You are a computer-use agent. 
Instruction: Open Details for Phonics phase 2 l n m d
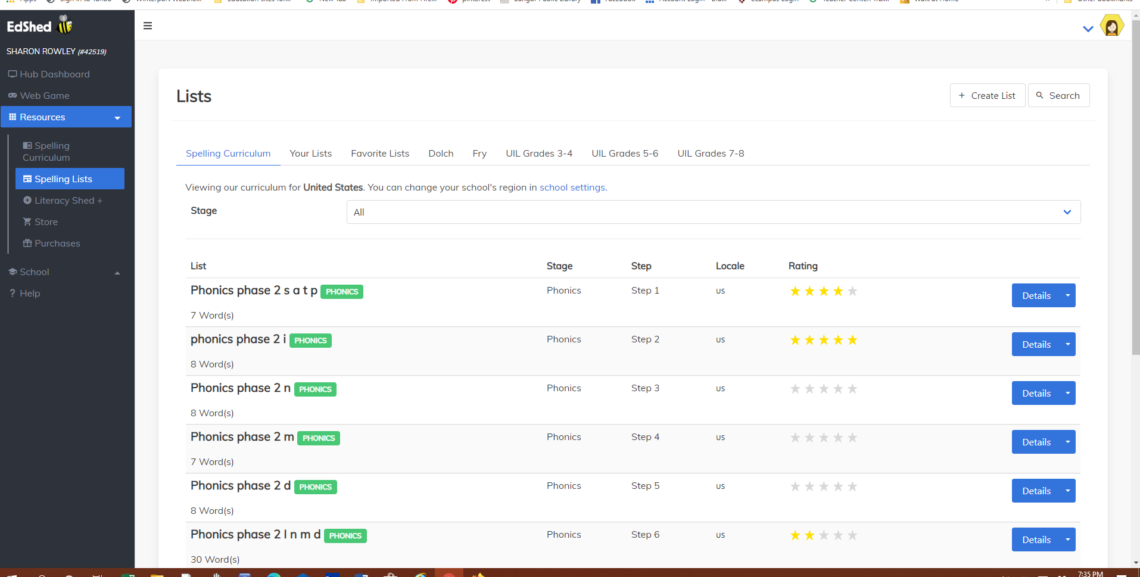tap(1036, 539)
